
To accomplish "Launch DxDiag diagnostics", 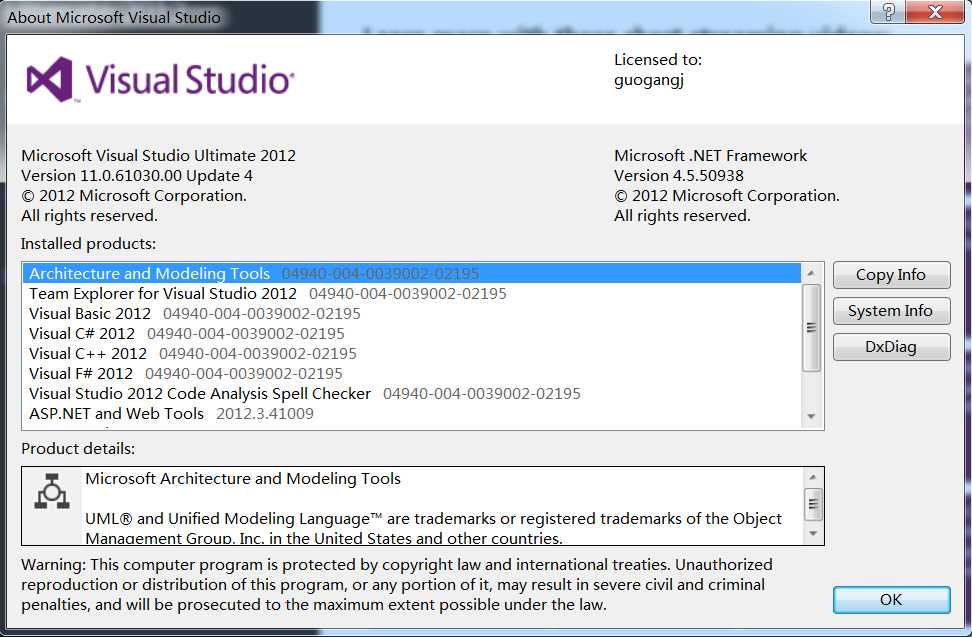I will [891, 346].
